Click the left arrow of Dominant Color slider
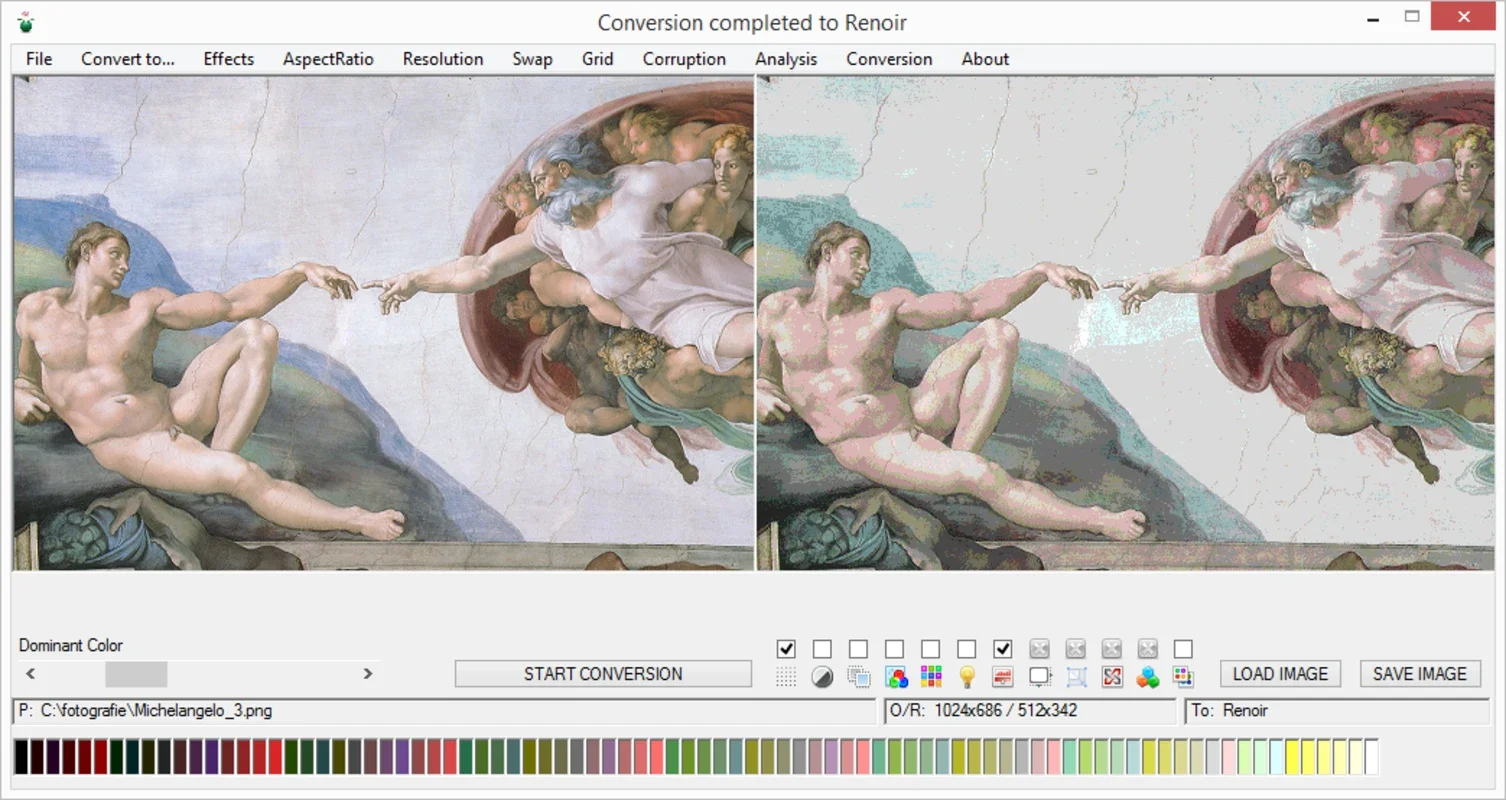1506x800 pixels. [x=31, y=674]
